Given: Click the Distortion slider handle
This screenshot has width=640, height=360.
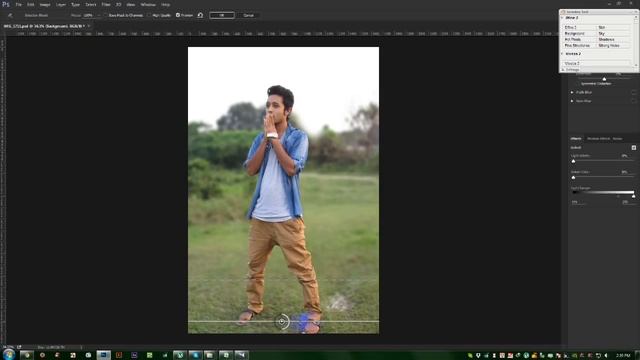Looking at the screenshot, I should pyautogui.click(x=604, y=79).
